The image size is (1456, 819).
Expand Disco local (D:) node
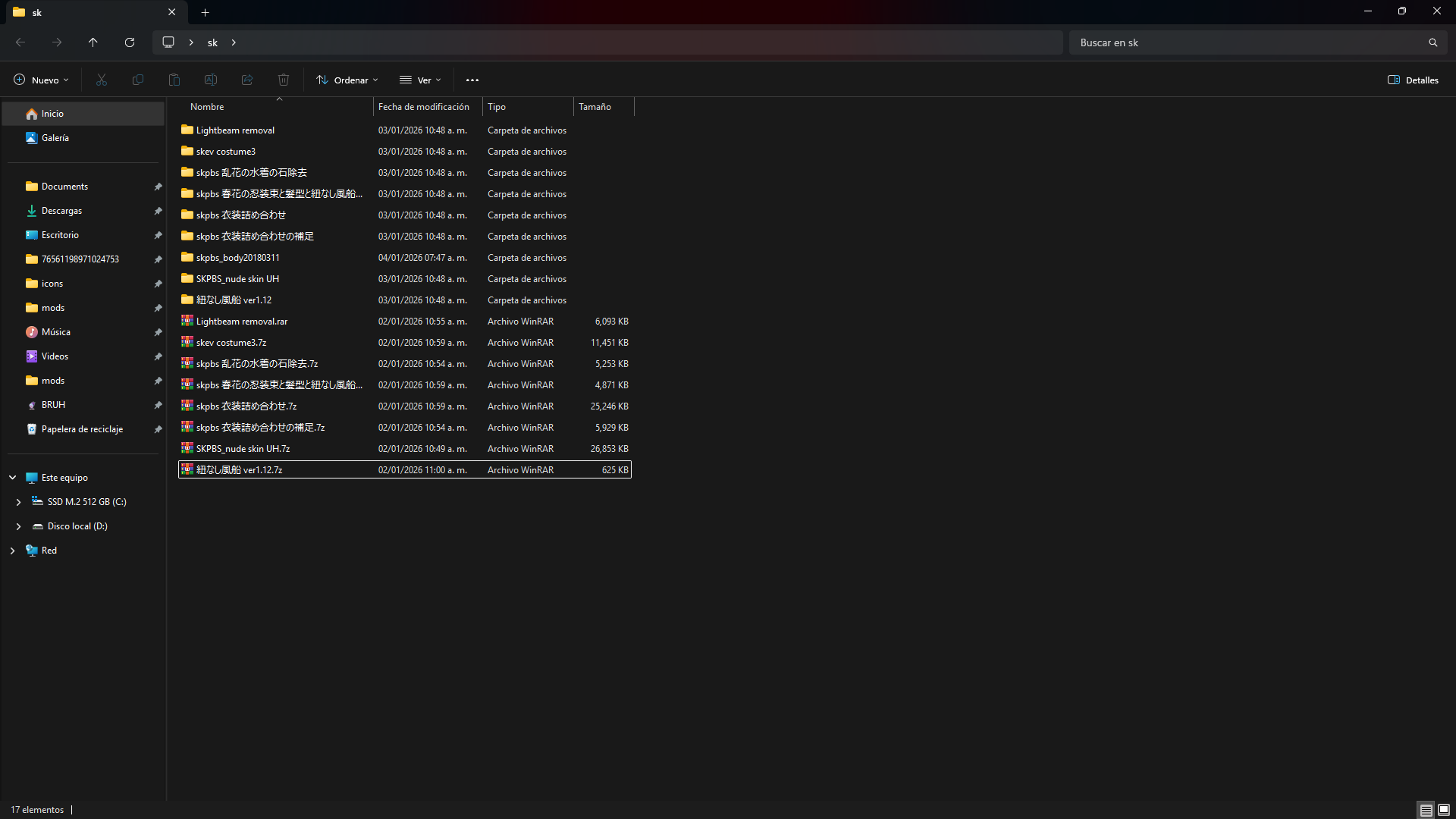(x=19, y=526)
